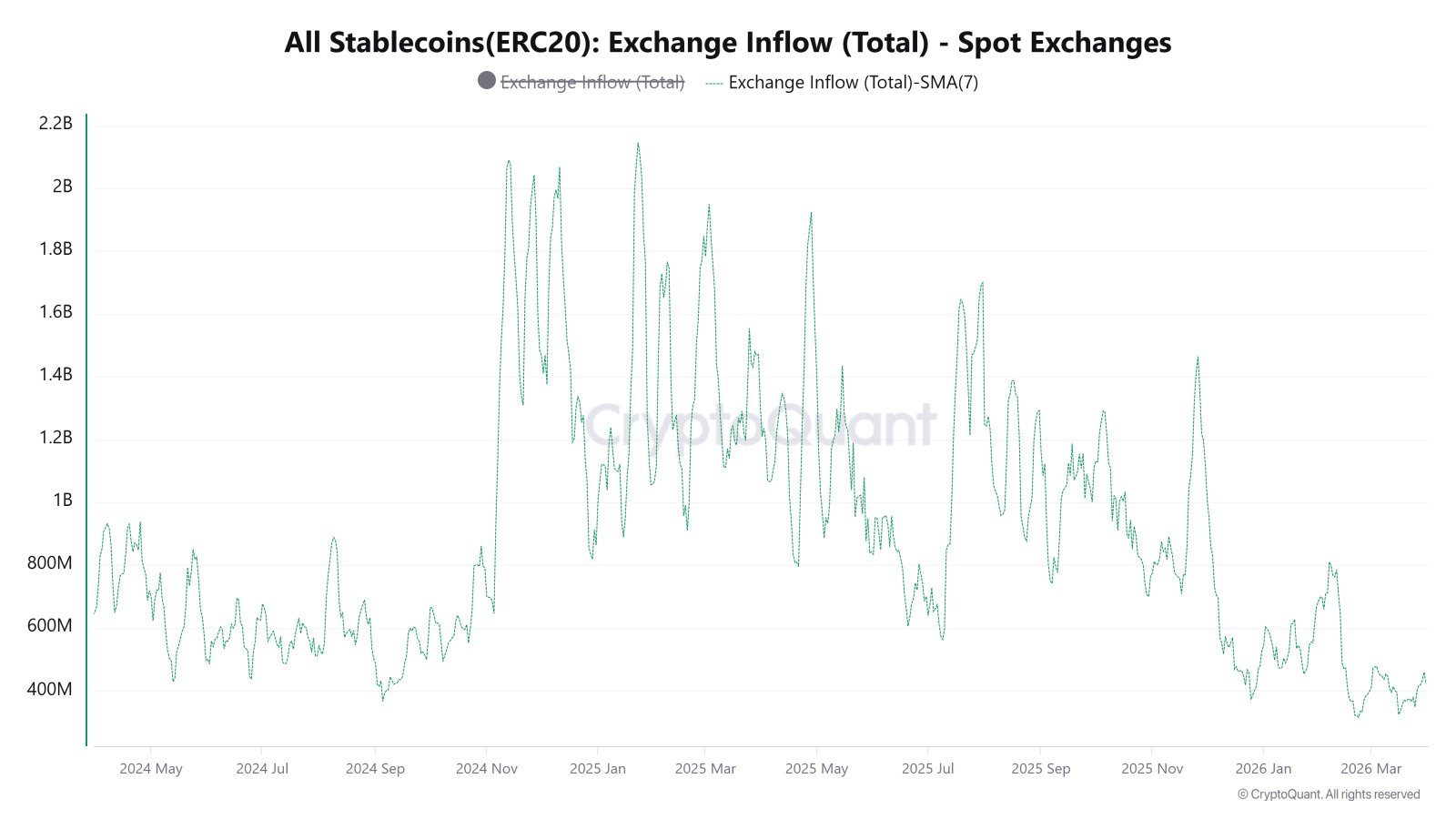This screenshot has height=819, width=1456.
Task: Click the 2024 Nov x-axis label
Action: (487, 769)
